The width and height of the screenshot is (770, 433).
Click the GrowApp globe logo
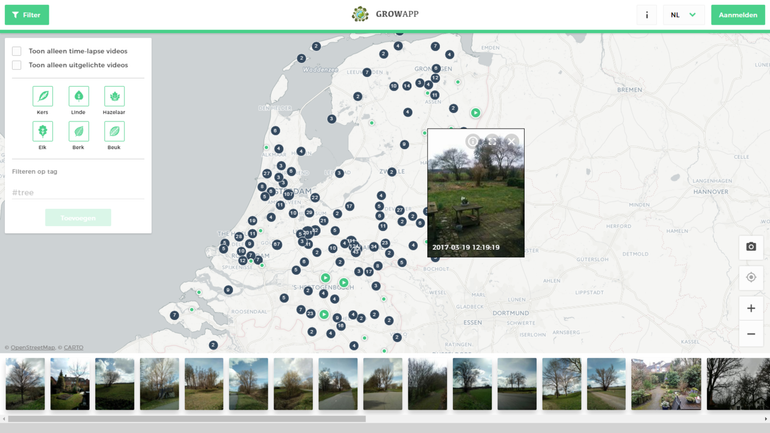pos(360,14)
